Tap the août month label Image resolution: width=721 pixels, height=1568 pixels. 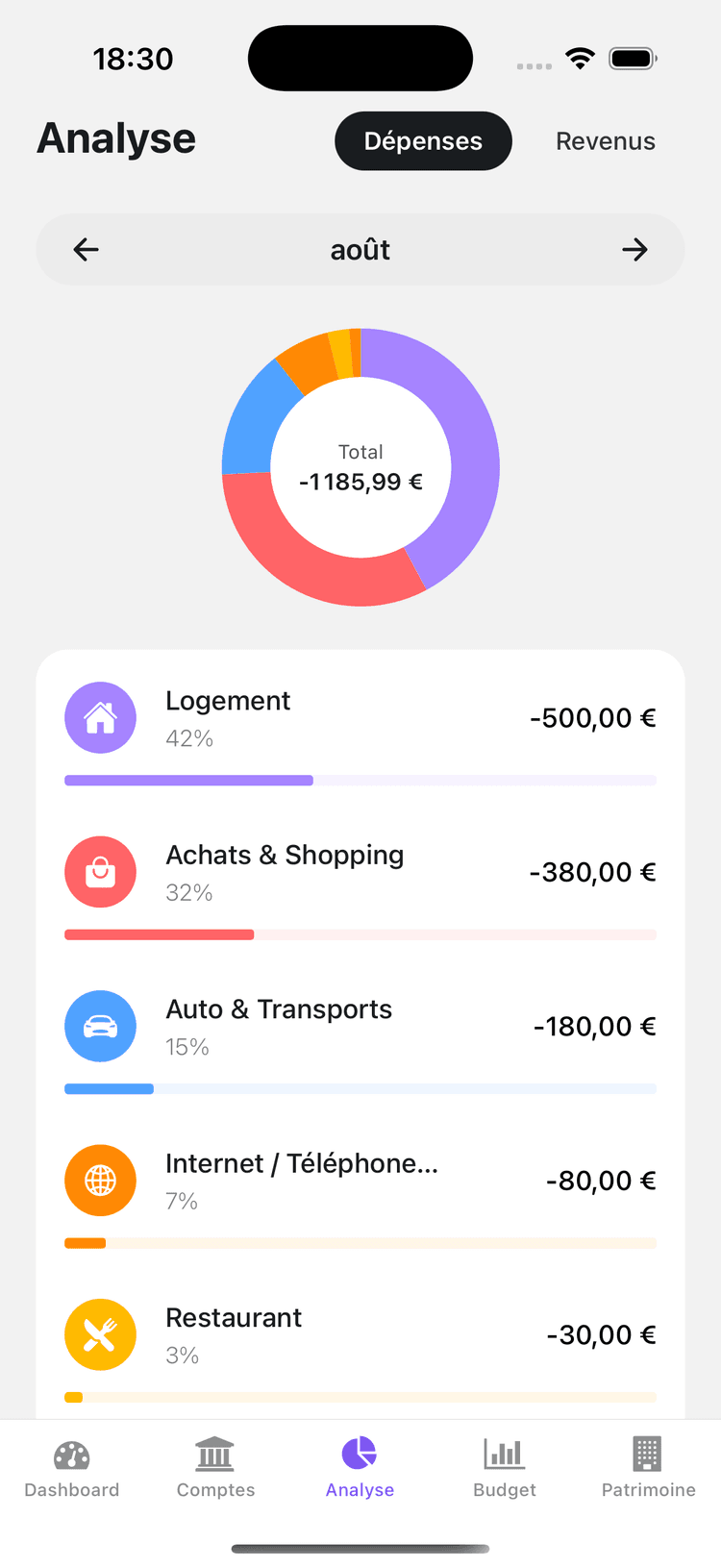coord(360,250)
